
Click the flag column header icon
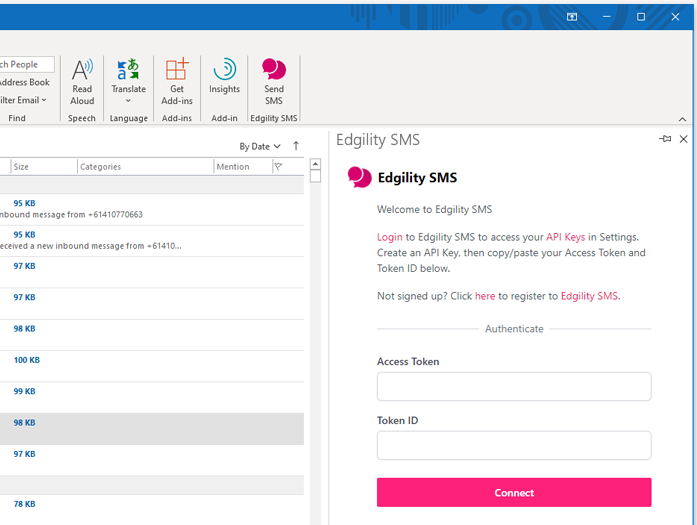(x=279, y=167)
